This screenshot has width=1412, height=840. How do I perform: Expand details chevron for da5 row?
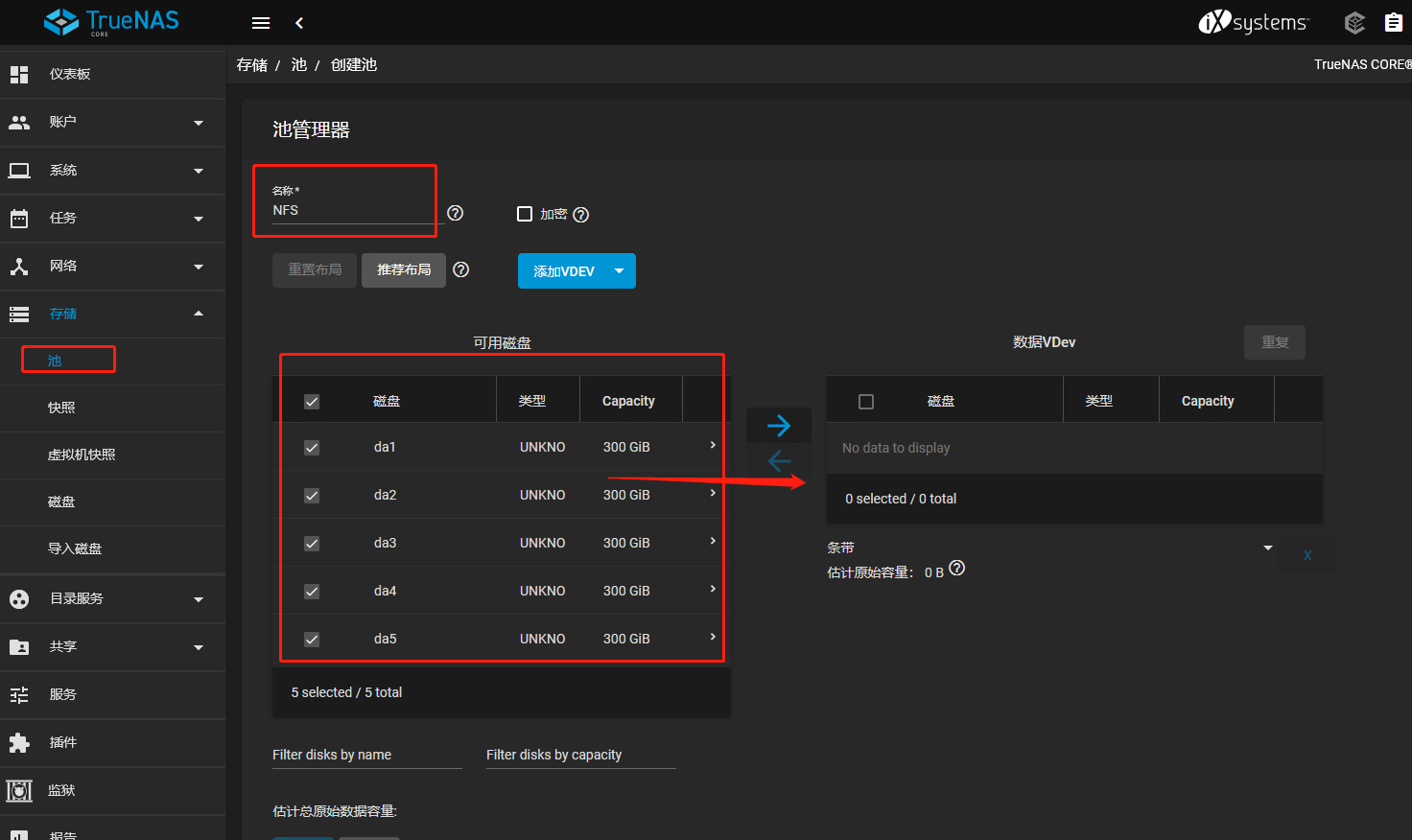click(x=713, y=637)
